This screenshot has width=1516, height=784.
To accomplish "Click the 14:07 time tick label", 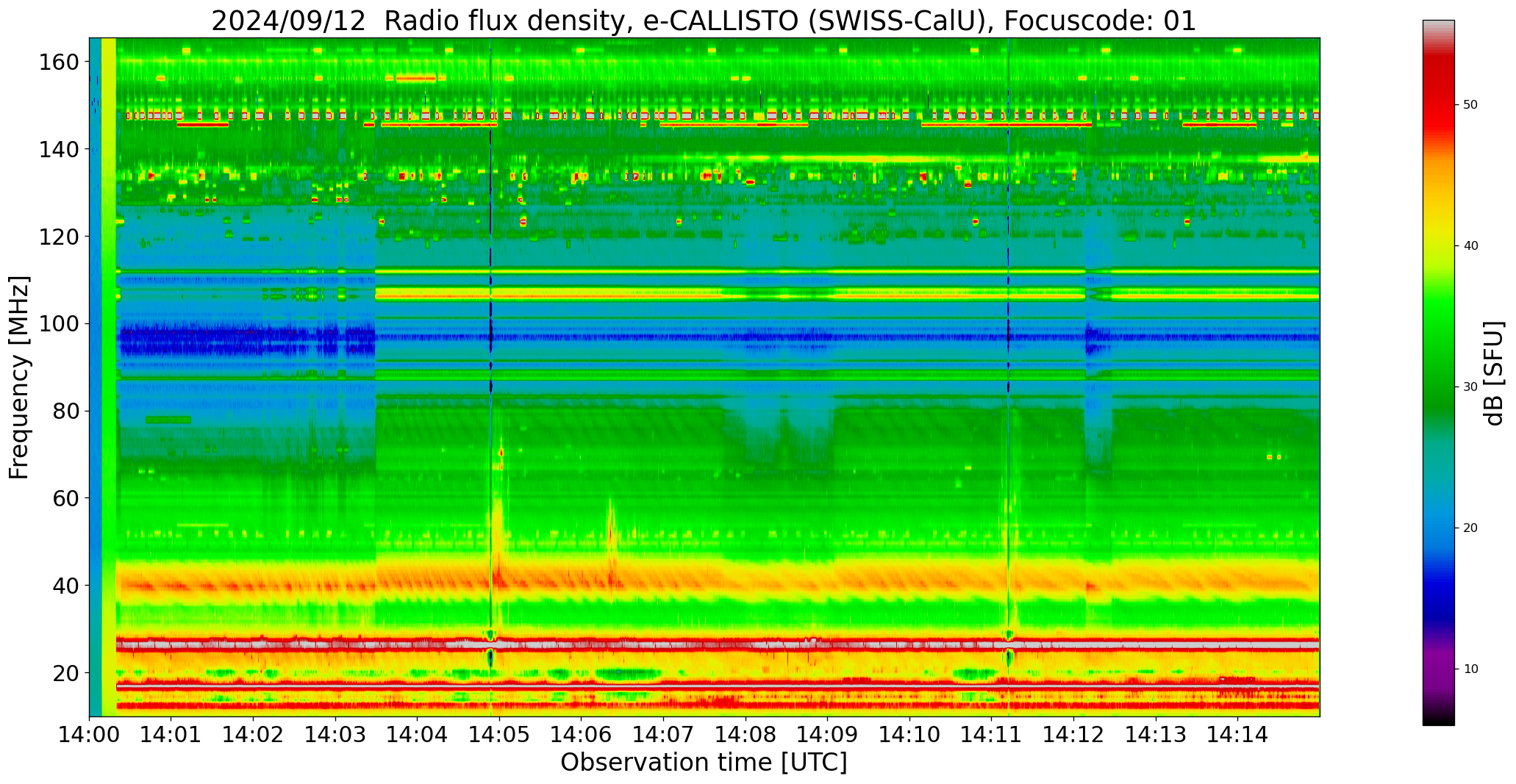I will pos(663,733).
